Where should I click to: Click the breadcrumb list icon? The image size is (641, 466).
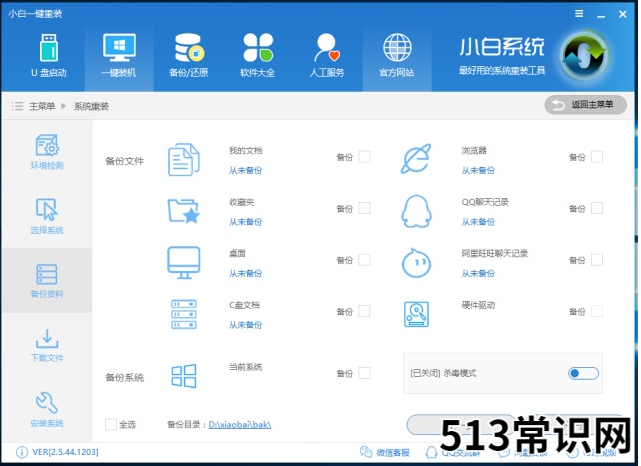coord(17,106)
